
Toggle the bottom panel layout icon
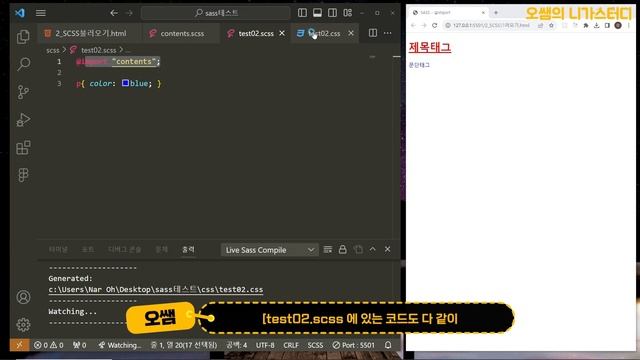(317, 13)
